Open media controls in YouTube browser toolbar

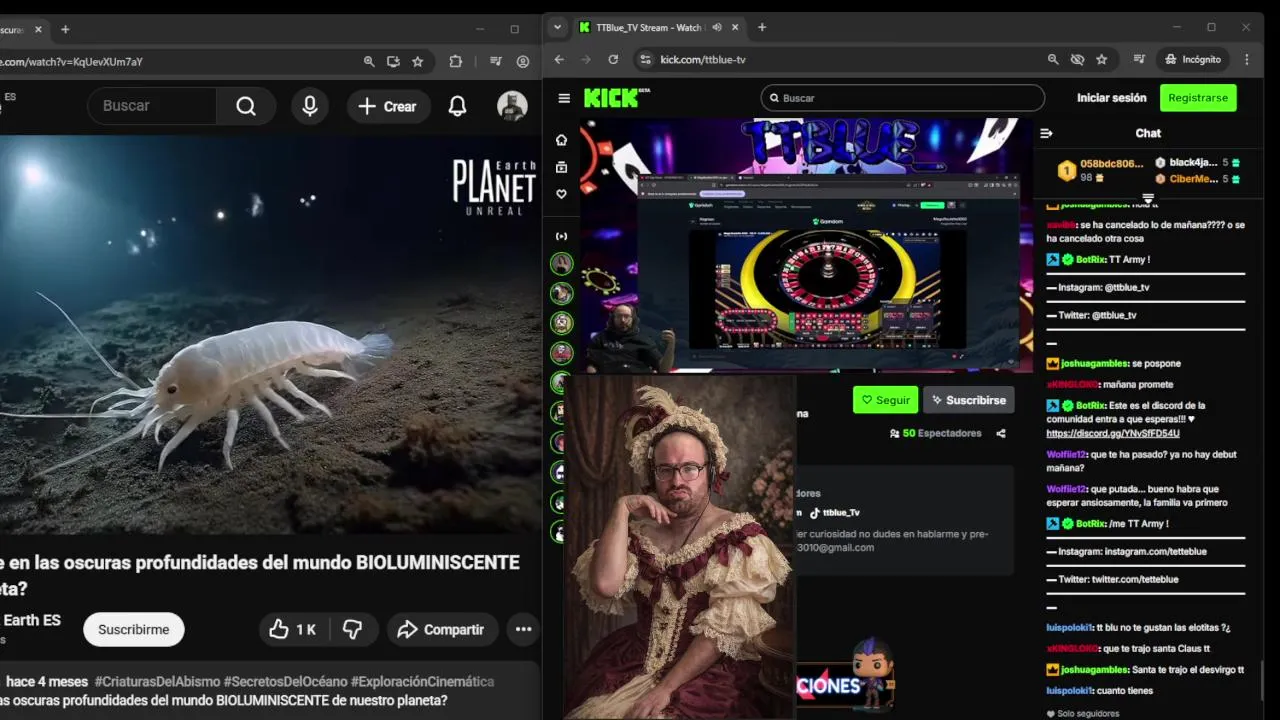495,61
